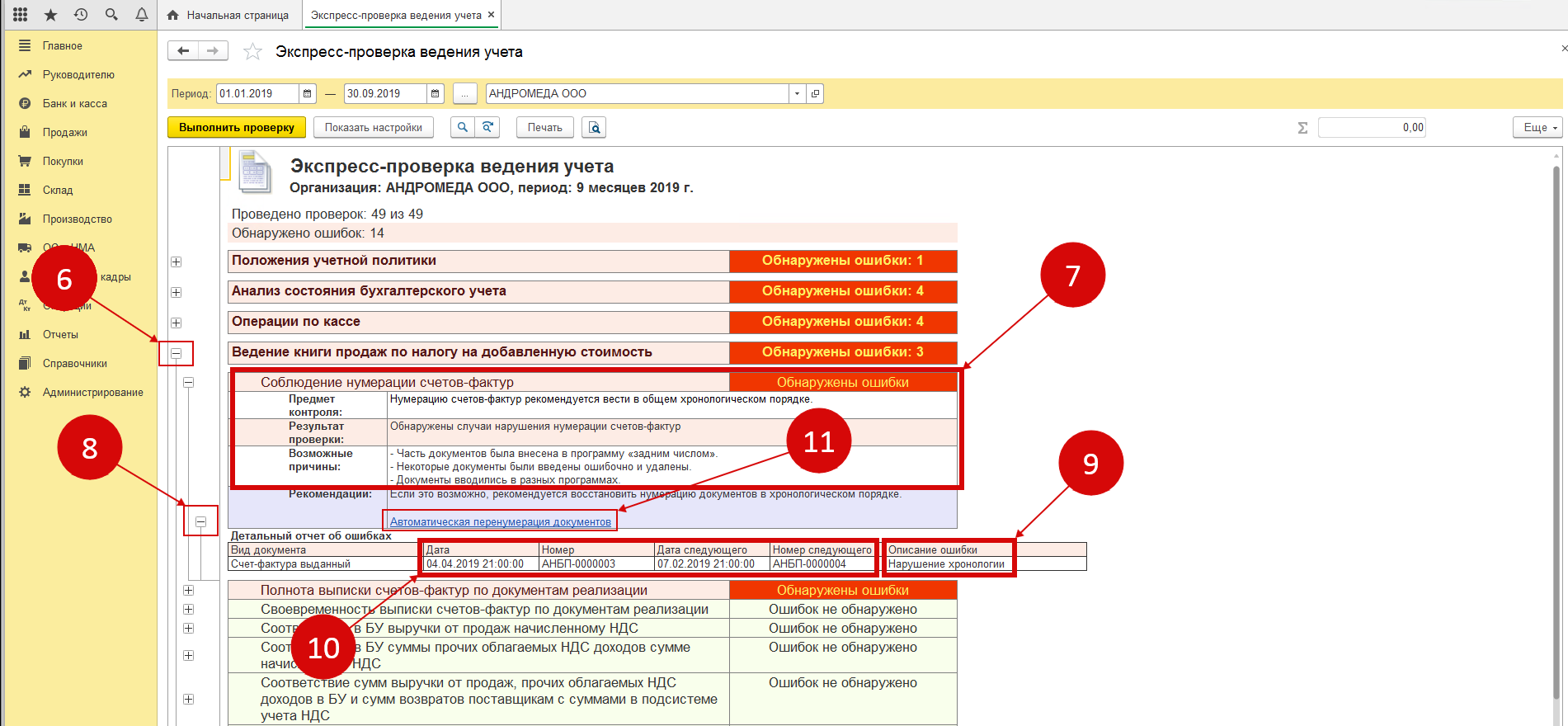
Task: Click the sum sigma icon
Action: click(1302, 127)
